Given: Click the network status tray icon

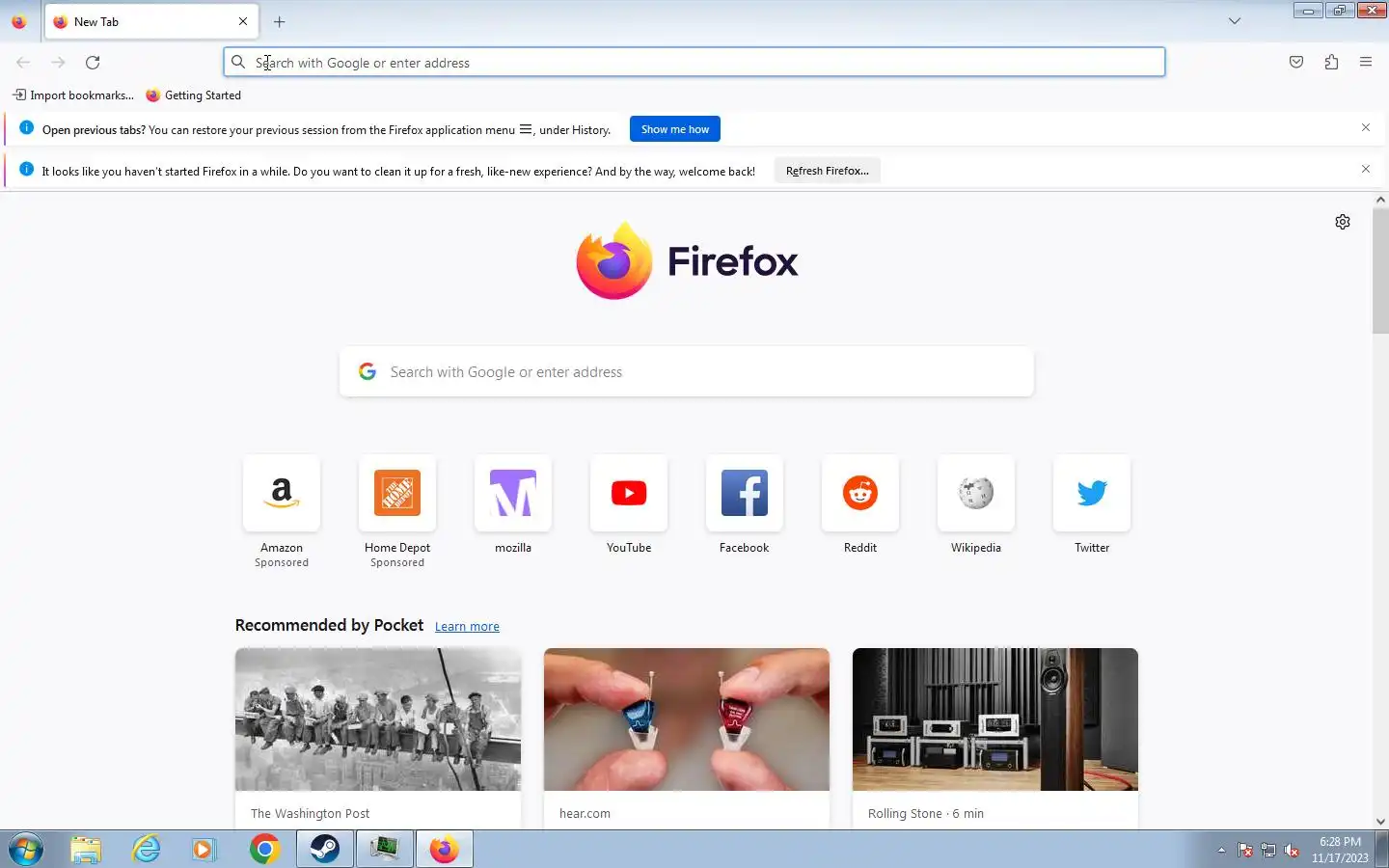Looking at the screenshot, I should point(1268,851).
